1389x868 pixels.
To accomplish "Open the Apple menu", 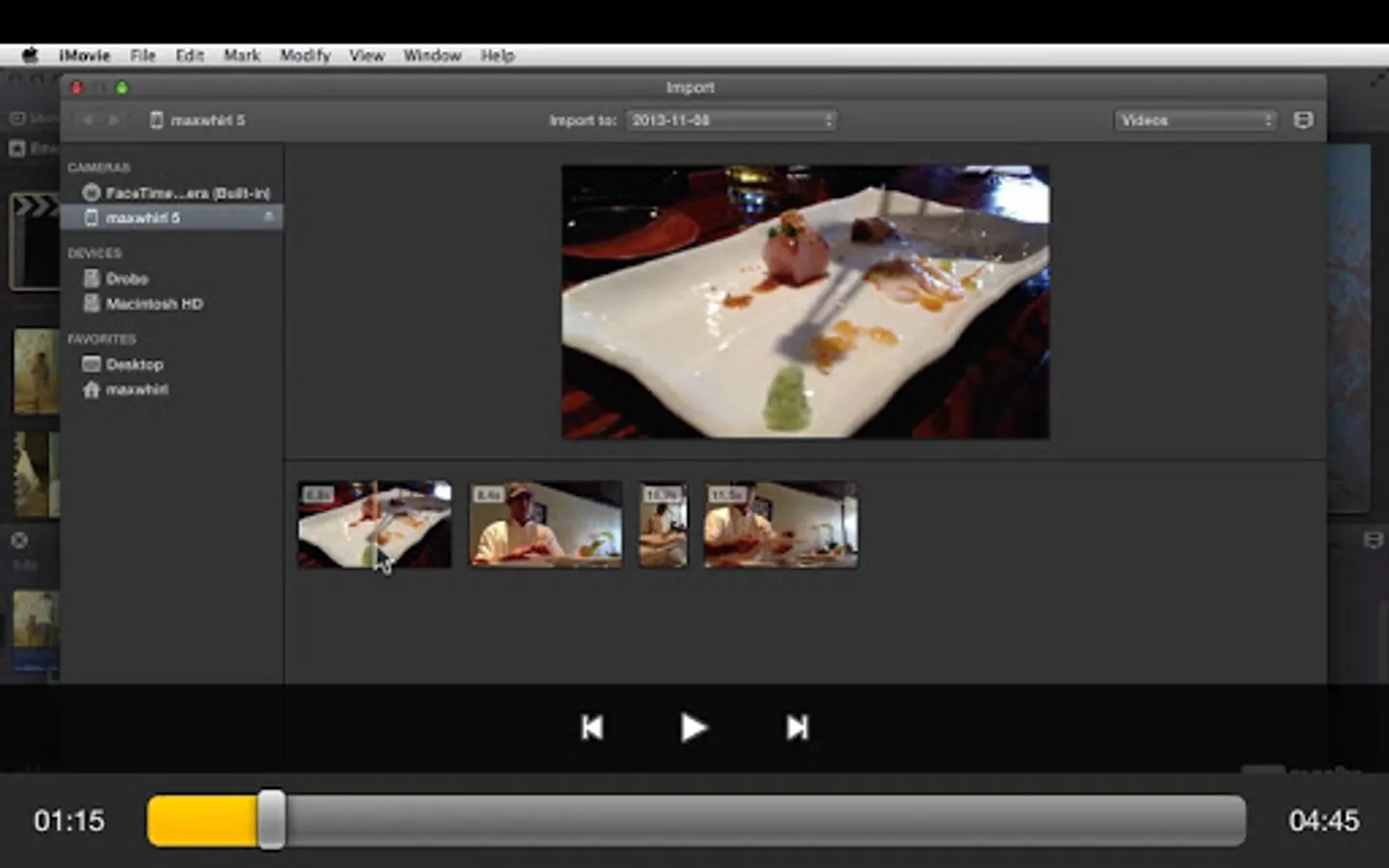I will coord(30,55).
